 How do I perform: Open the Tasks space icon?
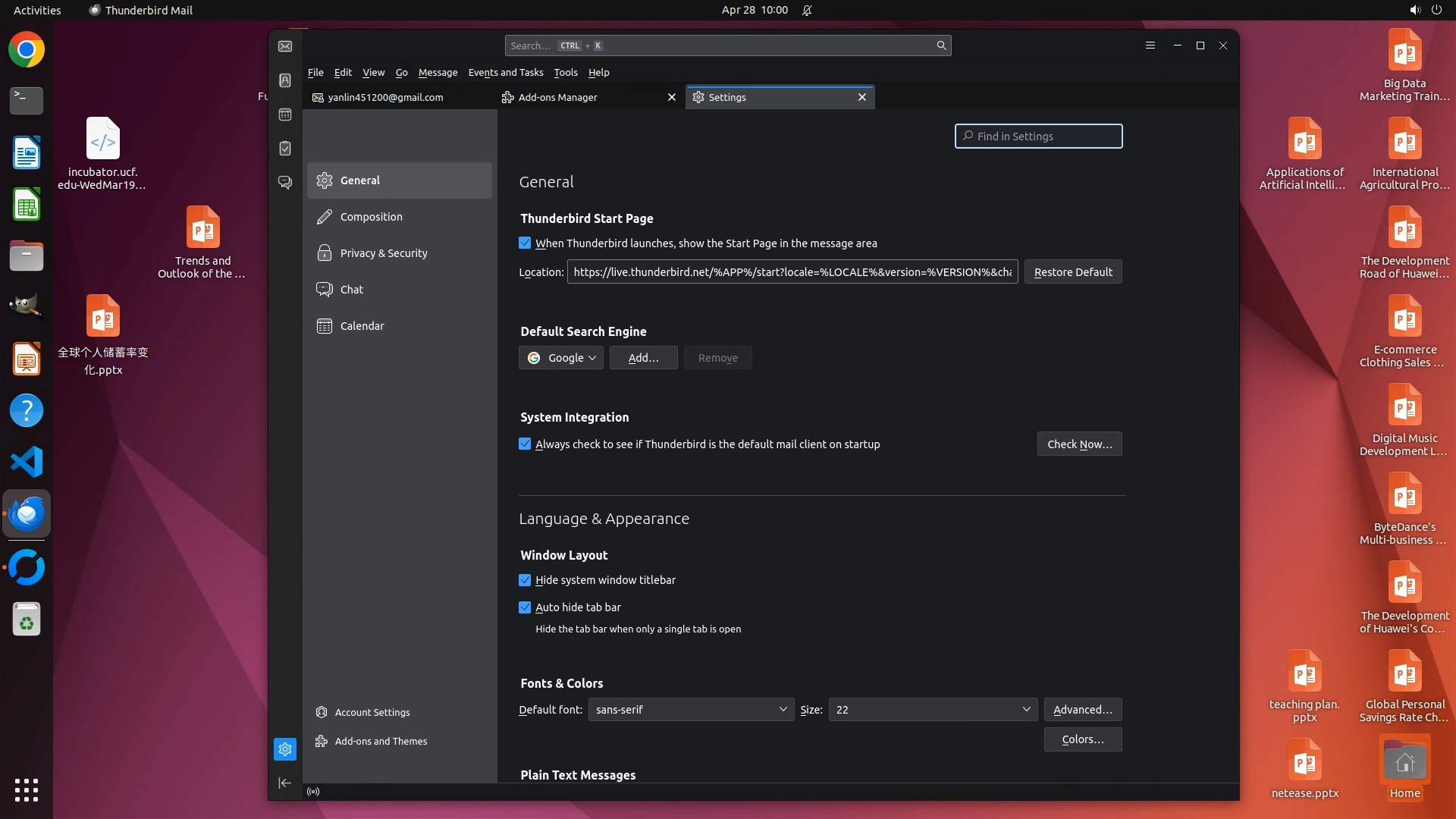285,149
